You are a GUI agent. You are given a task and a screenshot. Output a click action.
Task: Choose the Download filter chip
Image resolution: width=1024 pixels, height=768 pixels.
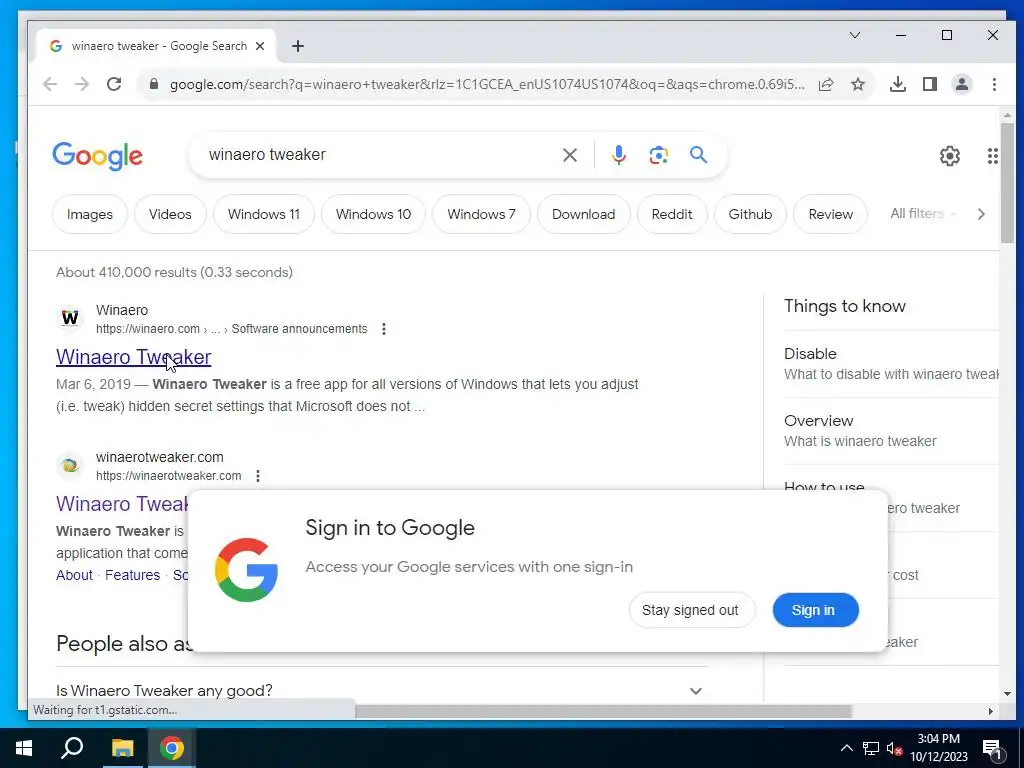(x=584, y=214)
